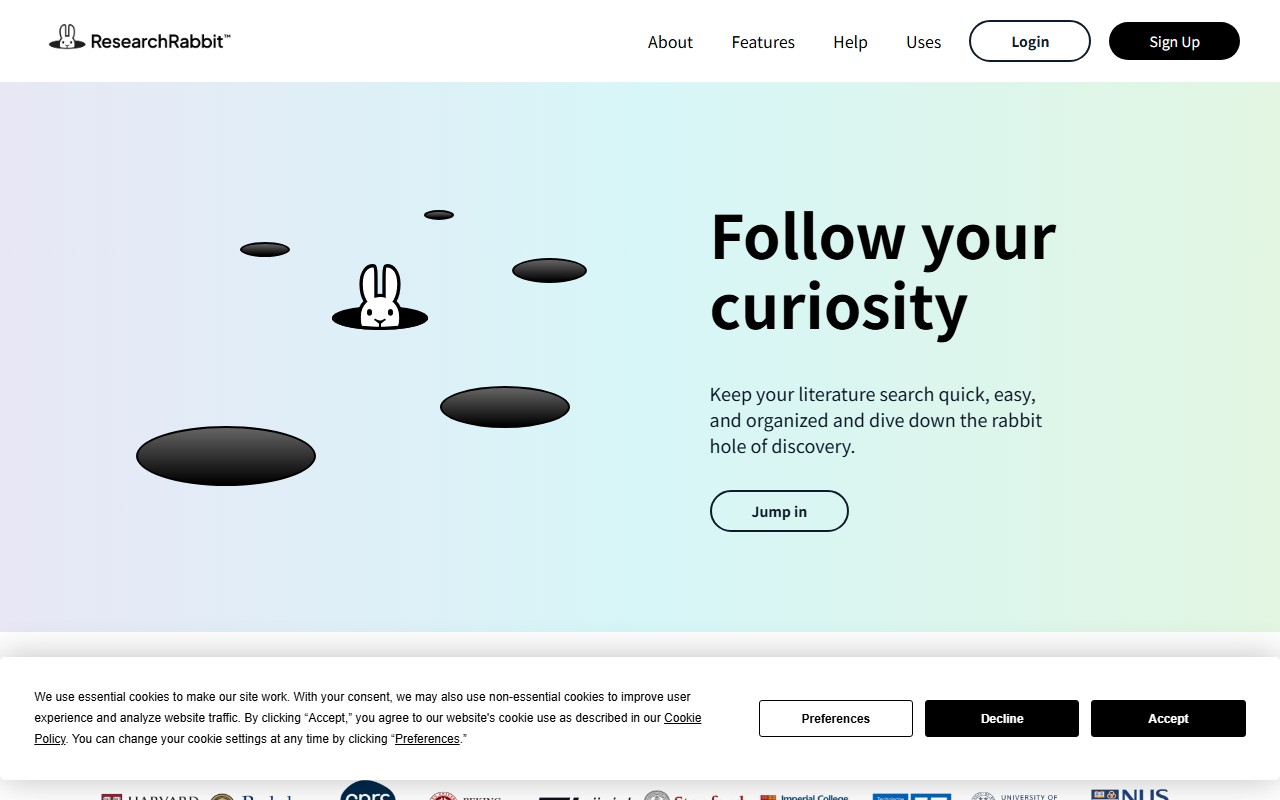The width and height of the screenshot is (1280, 800).
Task: Accept all cookies
Action: (1168, 718)
